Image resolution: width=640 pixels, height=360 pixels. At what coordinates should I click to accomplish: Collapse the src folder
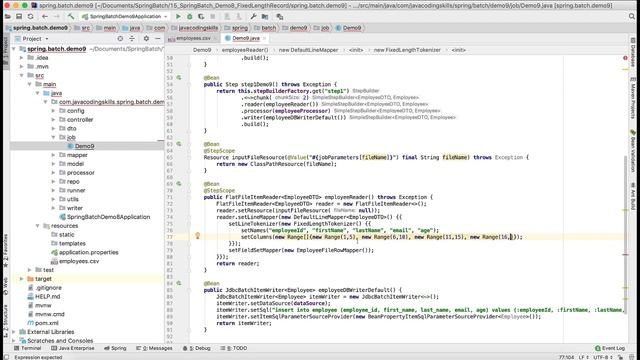click(x=22, y=76)
